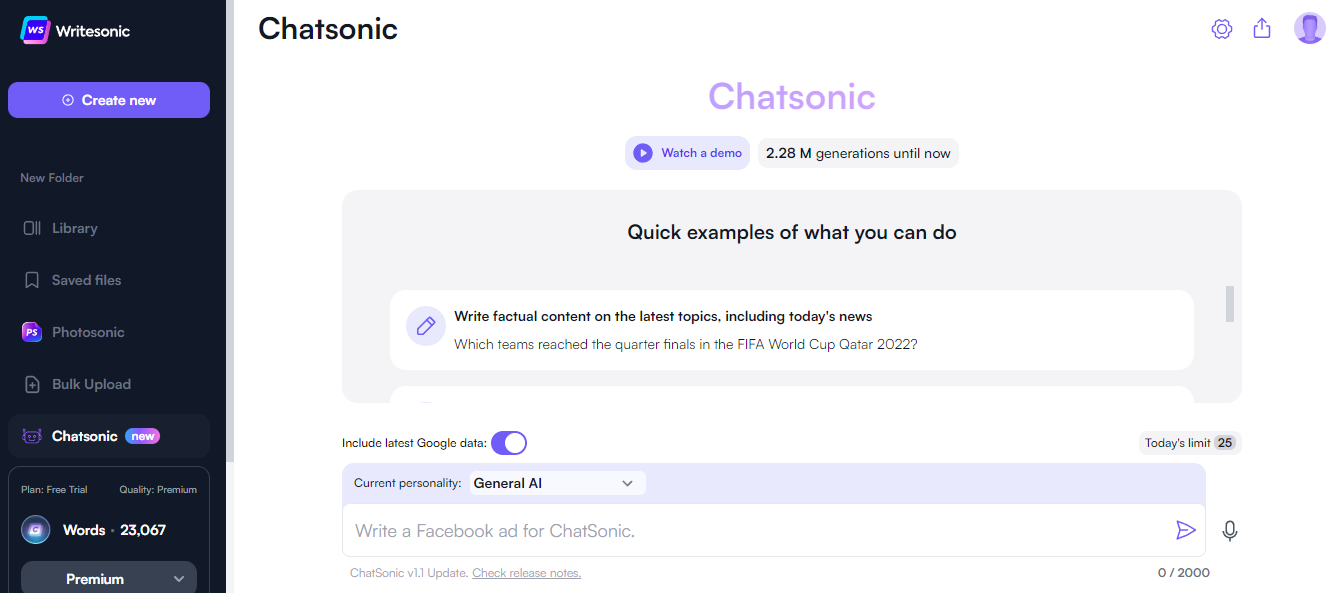The image size is (1330, 593).
Task: Click the Watch a demo button
Action: pyautogui.click(x=687, y=153)
